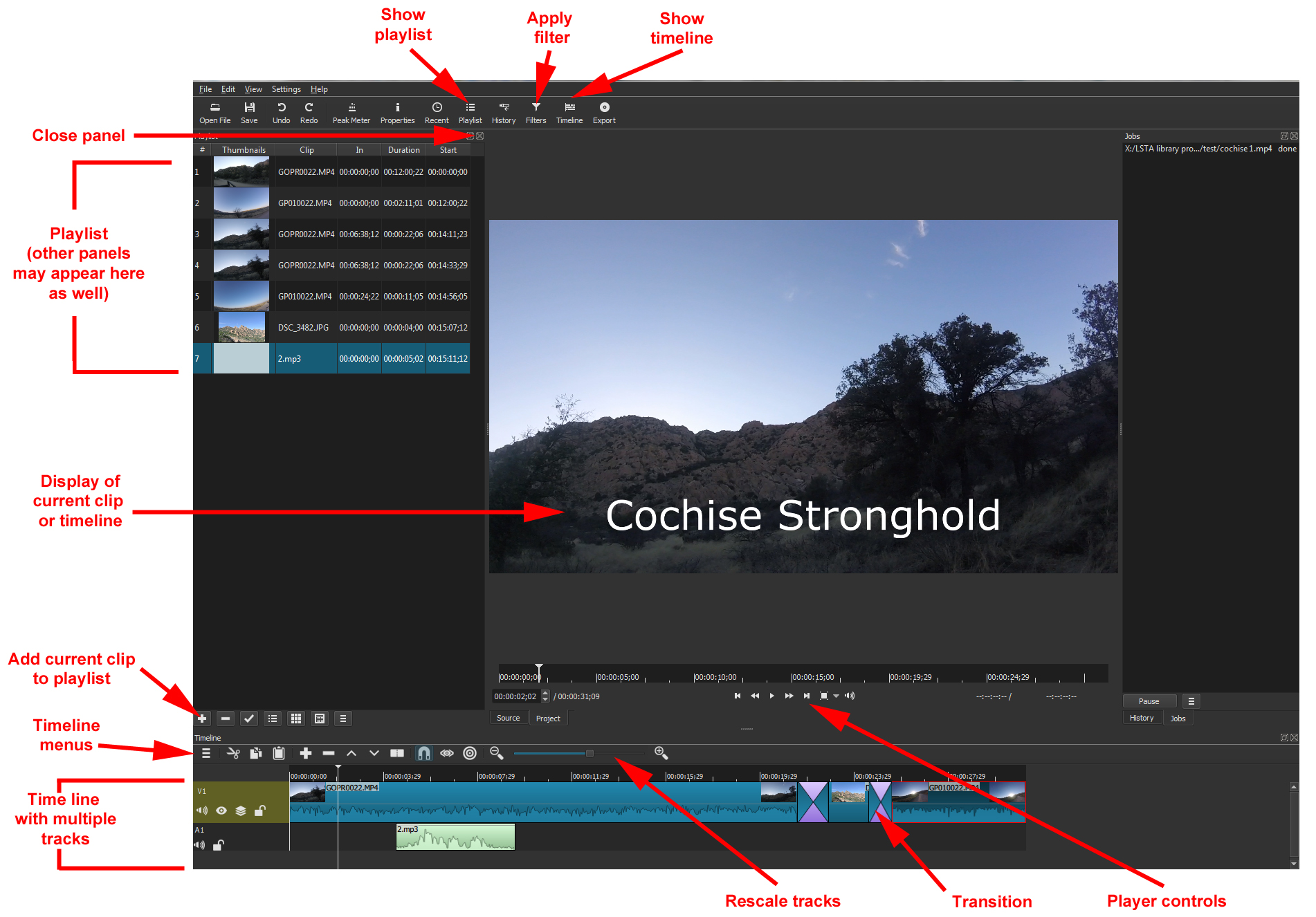Cut a clip with the scissors tool
1316x917 pixels.
pos(233,753)
